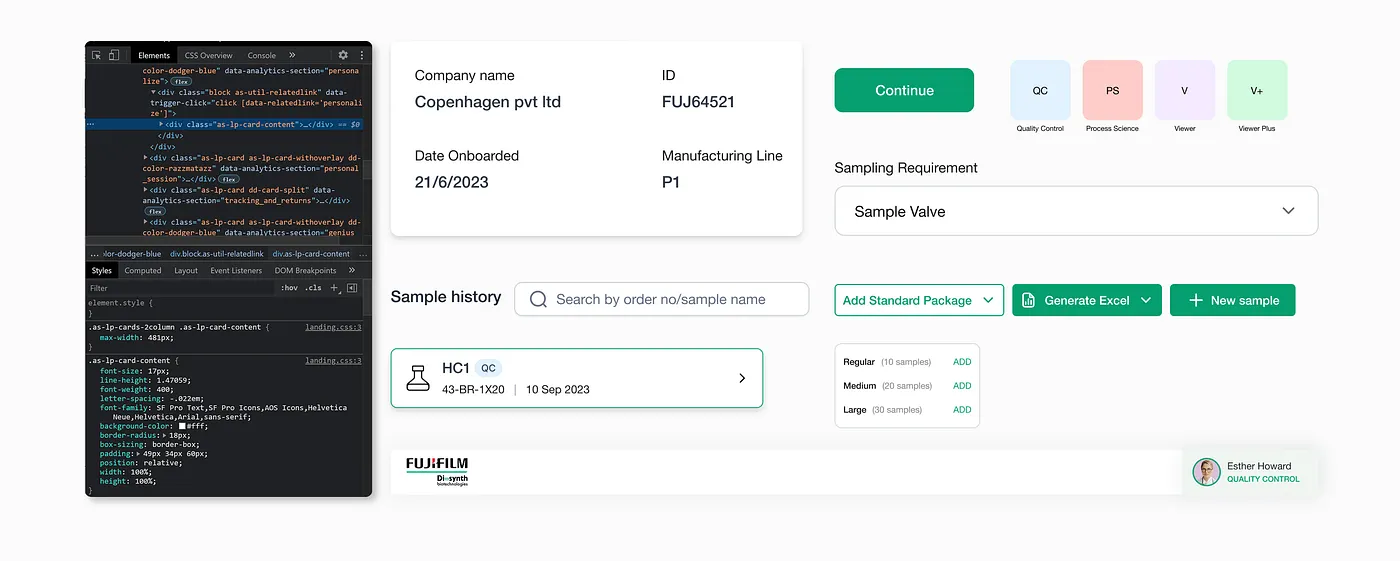Click the search by order no field
The width and height of the screenshot is (1400, 561).
click(661, 299)
